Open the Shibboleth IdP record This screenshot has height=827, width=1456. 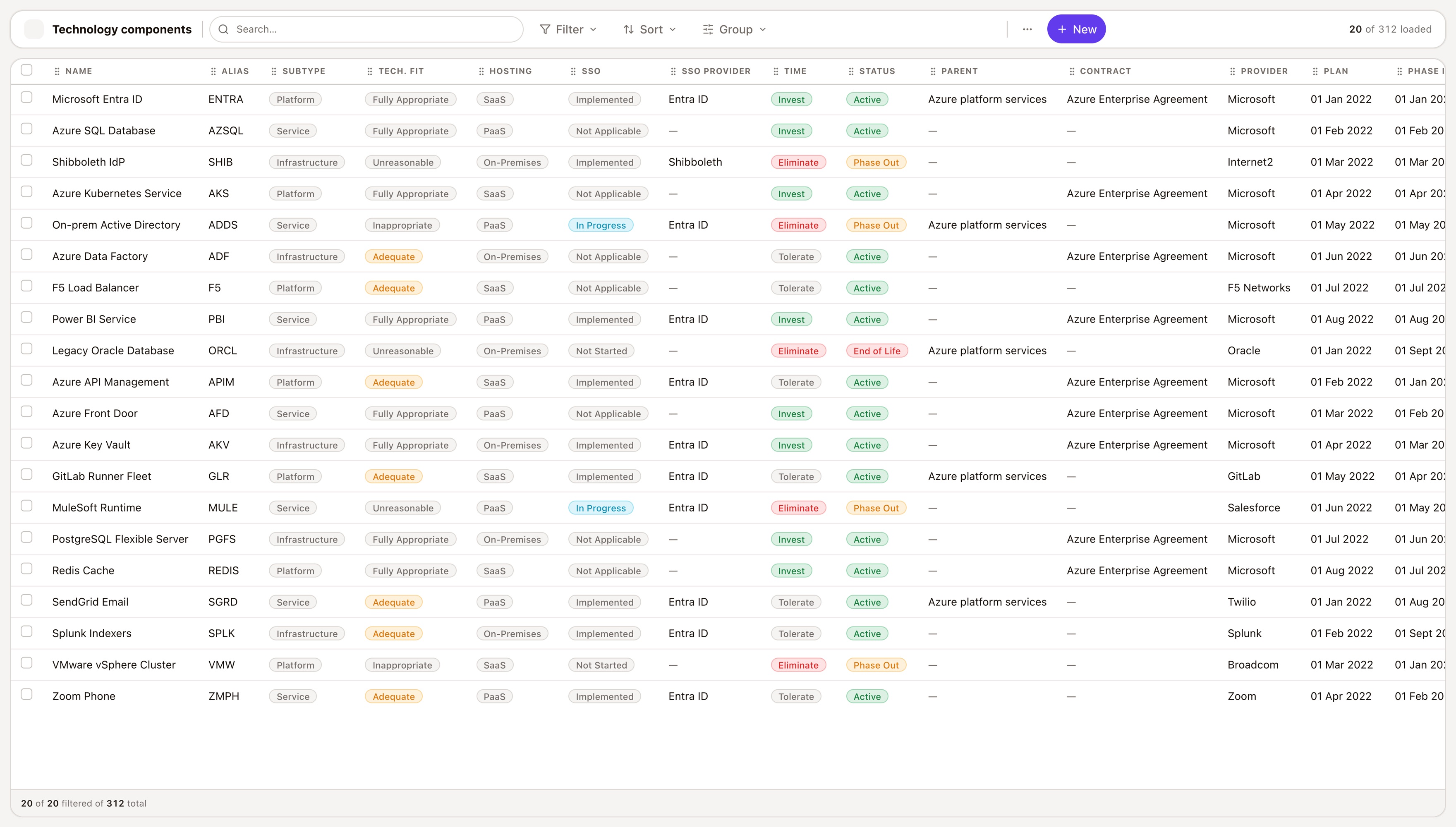[x=88, y=162]
